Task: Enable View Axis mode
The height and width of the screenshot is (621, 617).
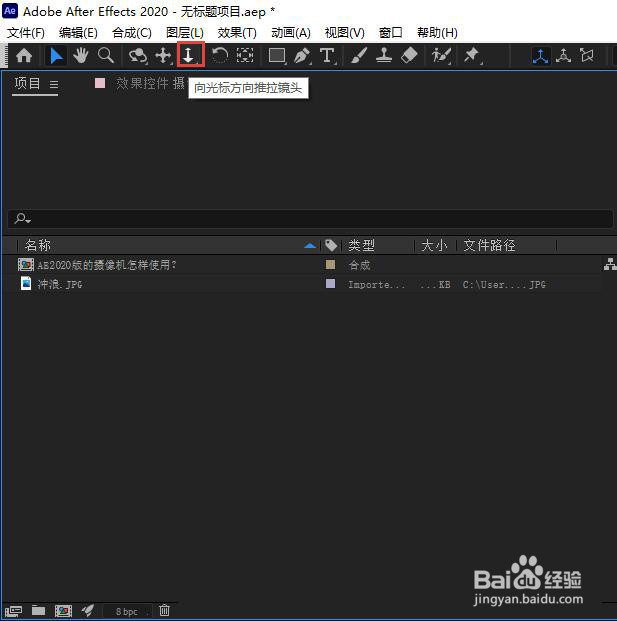Action: pos(587,55)
